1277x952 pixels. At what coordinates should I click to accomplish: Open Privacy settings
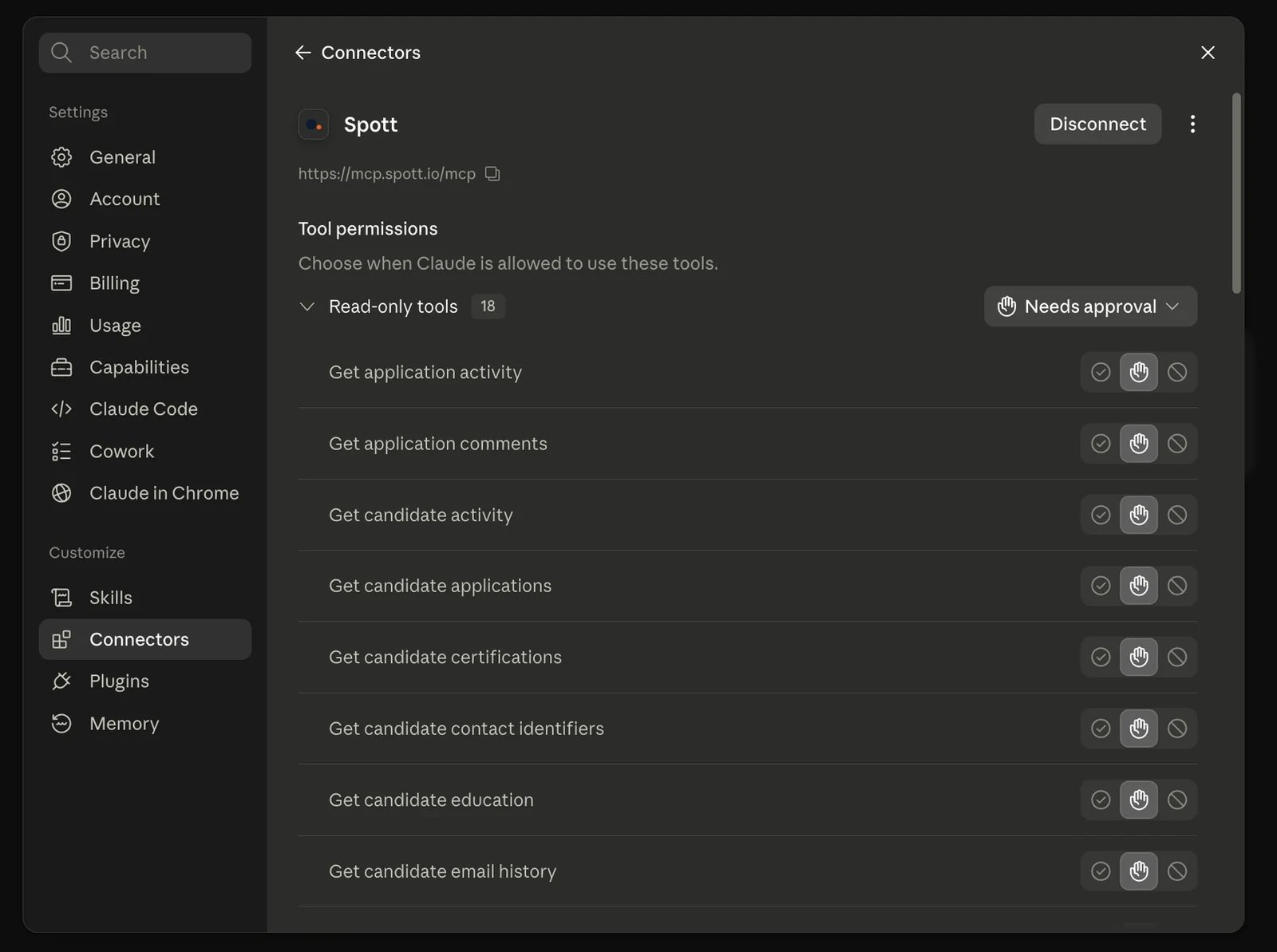coord(144,241)
